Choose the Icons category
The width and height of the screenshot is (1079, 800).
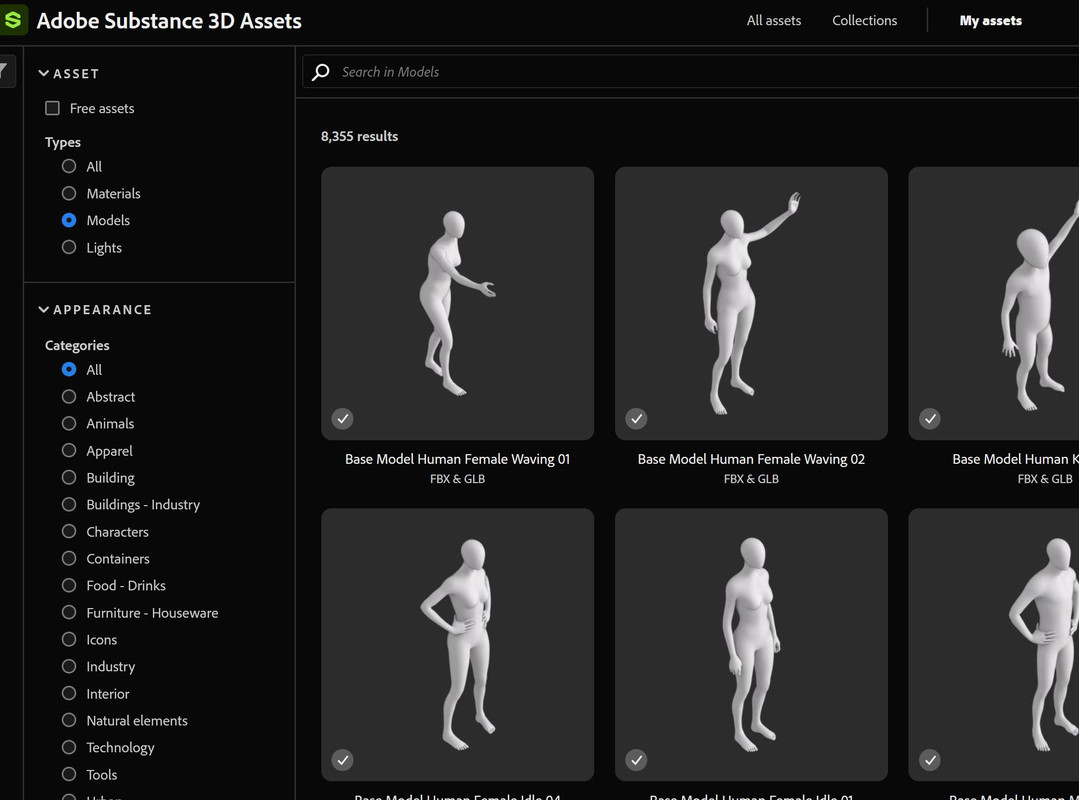(x=69, y=639)
